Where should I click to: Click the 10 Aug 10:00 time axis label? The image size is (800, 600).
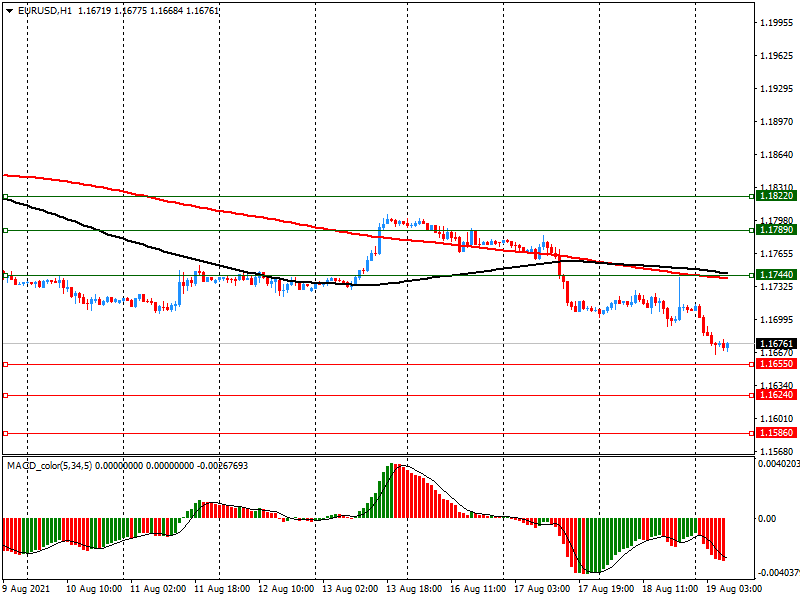point(94,589)
